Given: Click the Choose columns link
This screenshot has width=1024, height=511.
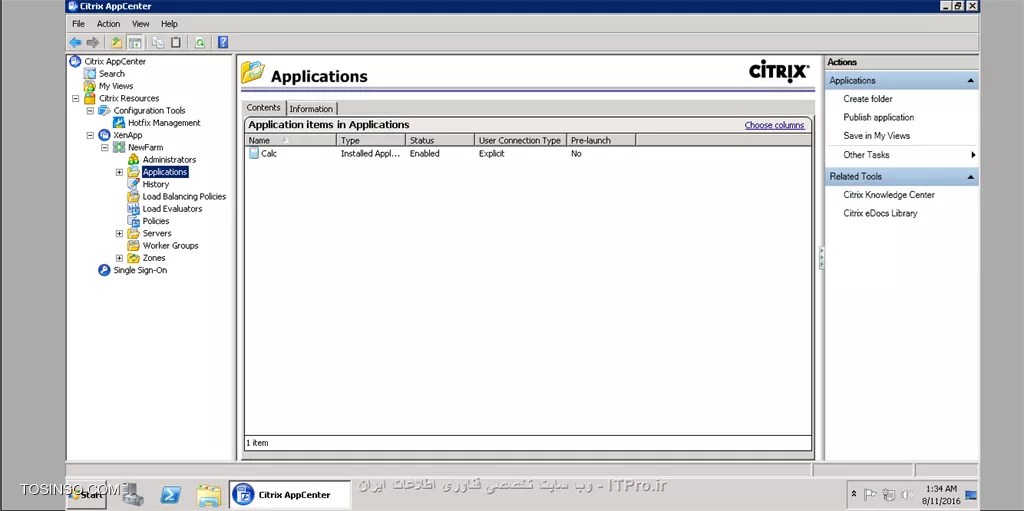Looking at the screenshot, I should [775, 125].
